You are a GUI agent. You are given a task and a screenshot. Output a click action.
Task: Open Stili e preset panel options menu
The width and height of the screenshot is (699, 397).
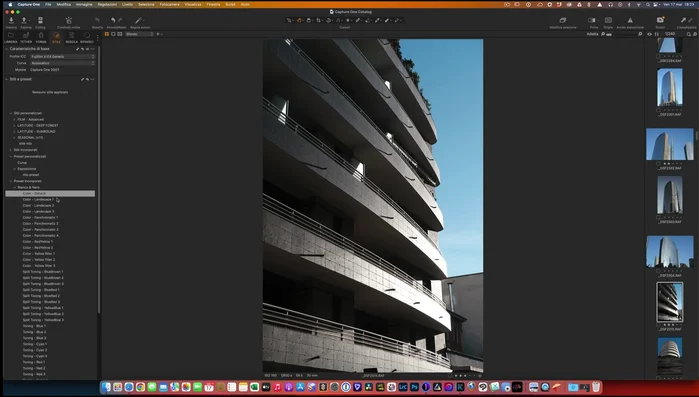coord(93,79)
